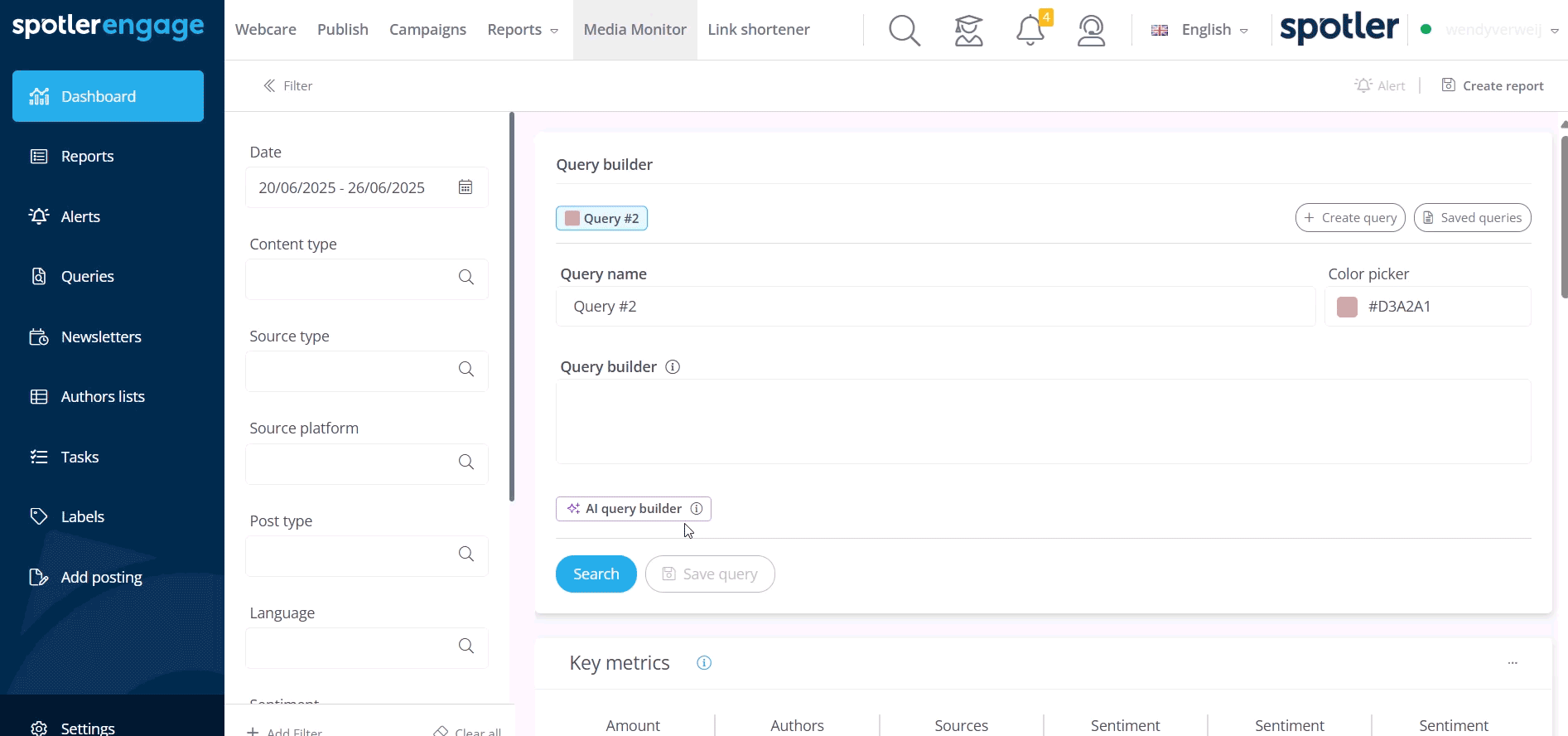Open the Publish tab
The width and height of the screenshot is (1568, 736).
click(x=343, y=30)
